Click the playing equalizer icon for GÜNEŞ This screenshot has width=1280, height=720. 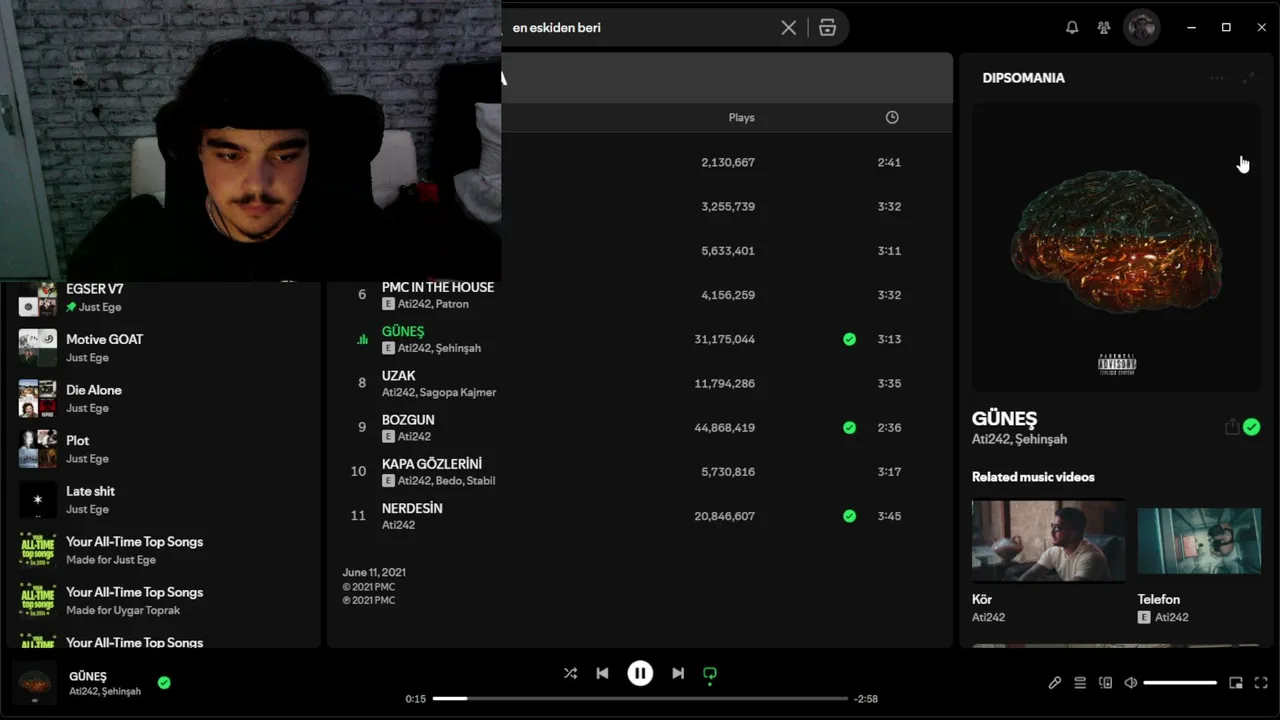(x=362, y=339)
